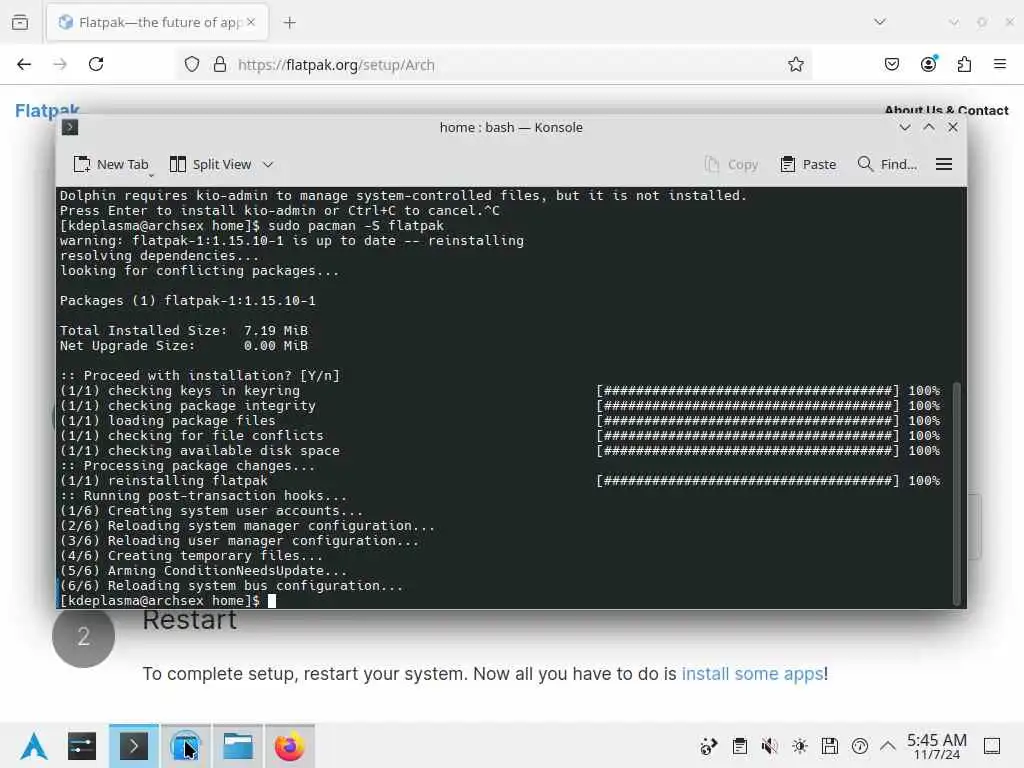The width and height of the screenshot is (1024, 768).
Task: Open the tracking protection shield icon
Action: (x=191, y=64)
